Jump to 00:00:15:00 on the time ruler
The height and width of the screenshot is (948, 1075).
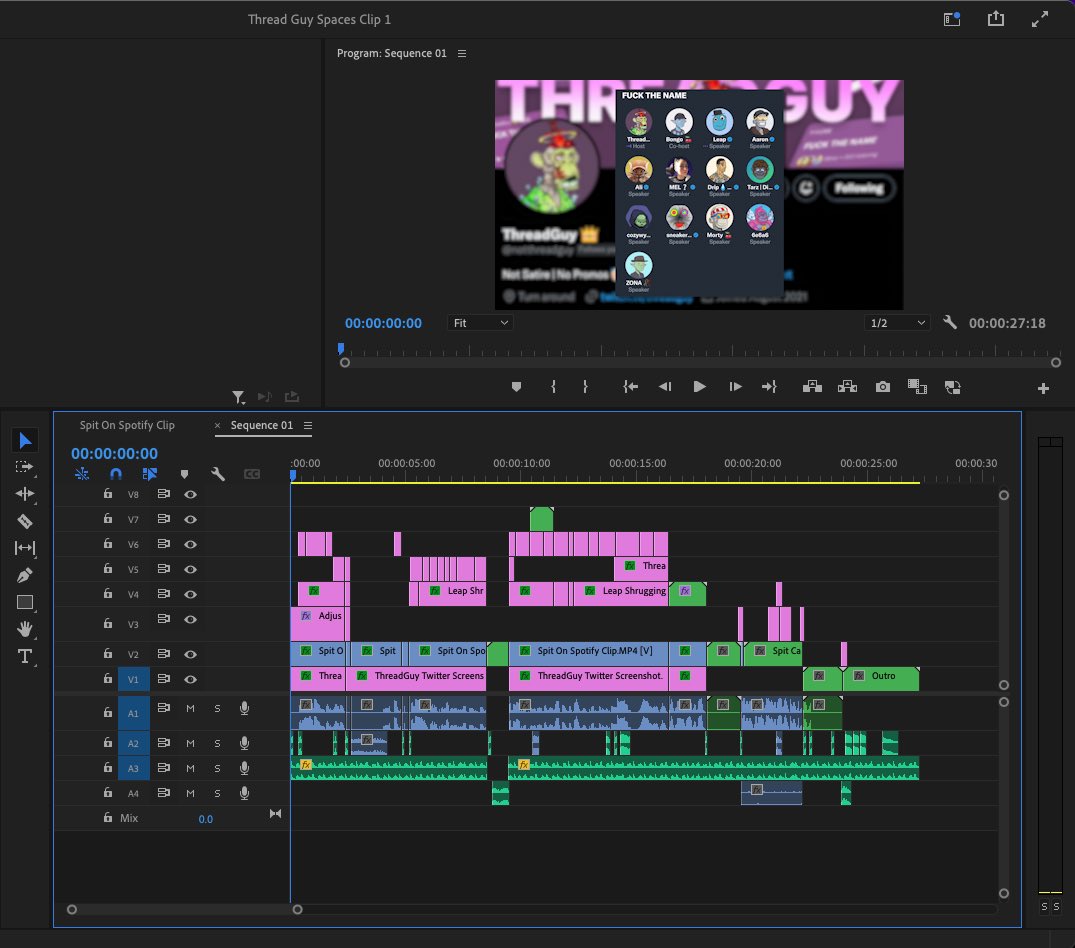[x=637, y=463]
